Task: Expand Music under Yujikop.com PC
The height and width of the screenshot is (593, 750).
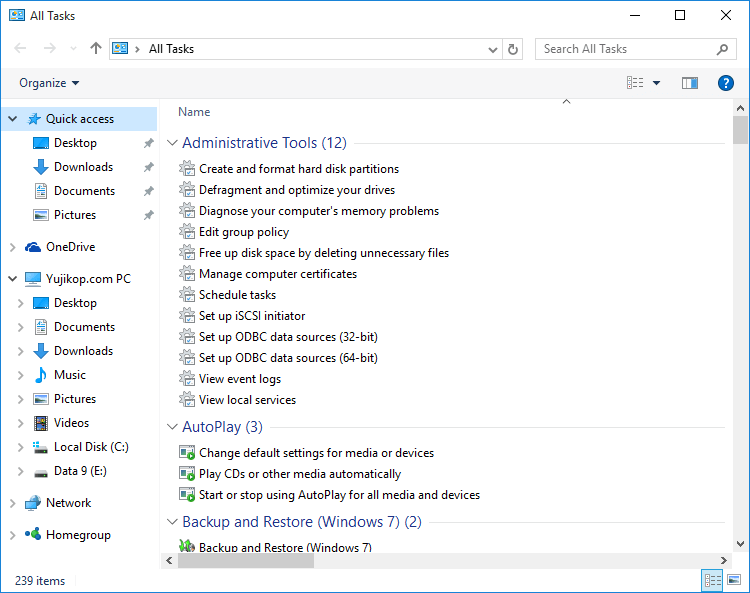Action: [21, 375]
